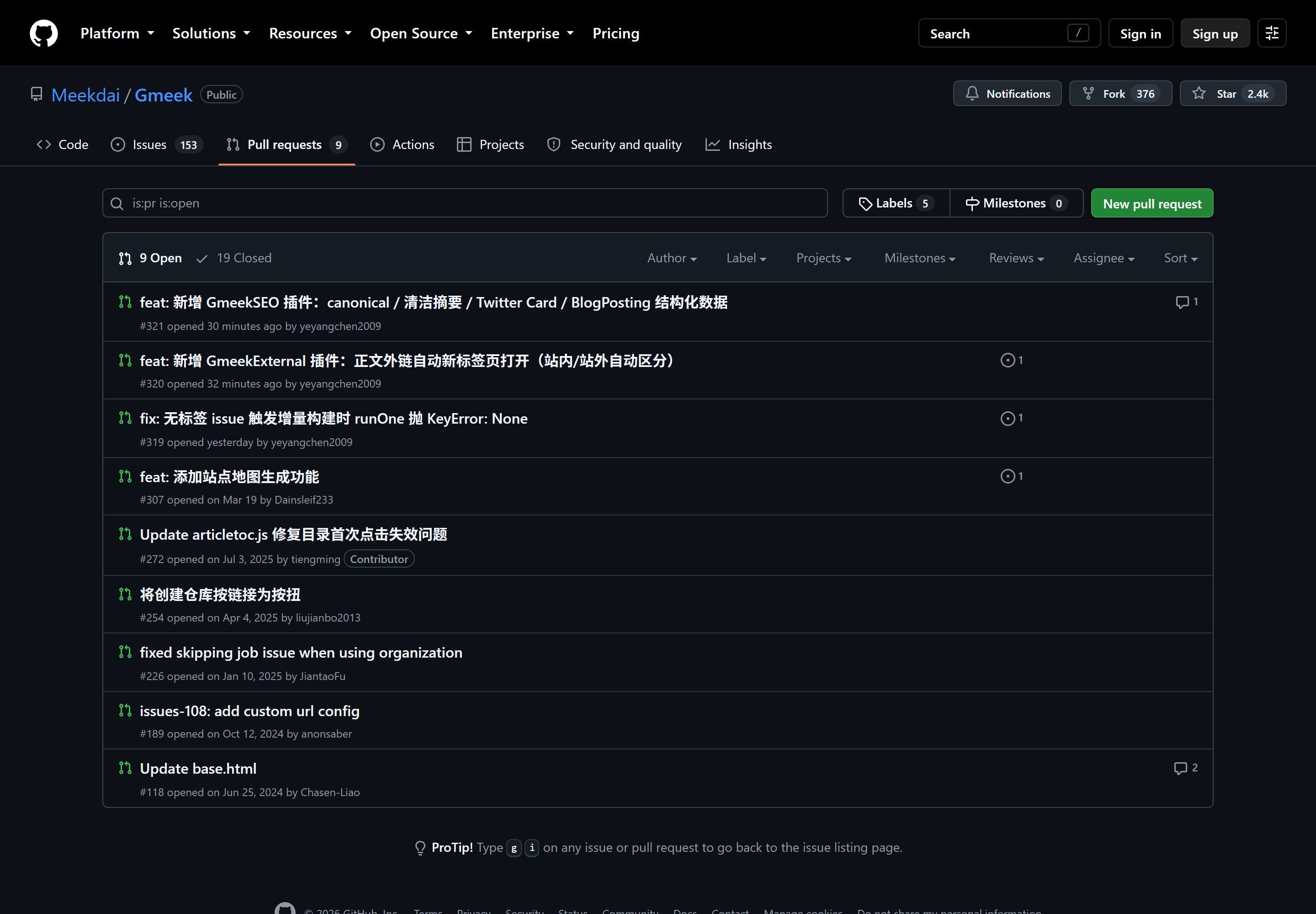The height and width of the screenshot is (914, 1316).
Task: Open the Sort dropdown
Action: [1180, 258]
